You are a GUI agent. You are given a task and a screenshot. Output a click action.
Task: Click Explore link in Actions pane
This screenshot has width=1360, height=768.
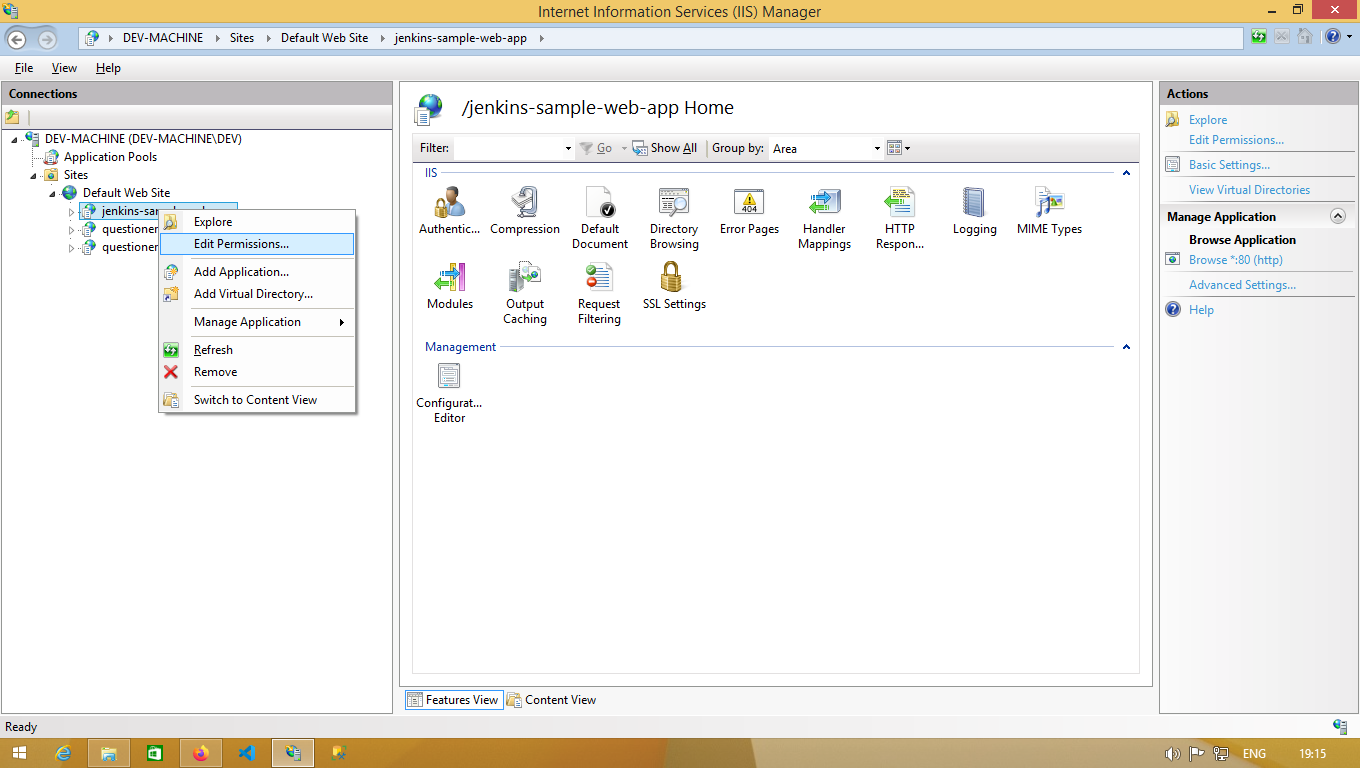point(1208,120)
